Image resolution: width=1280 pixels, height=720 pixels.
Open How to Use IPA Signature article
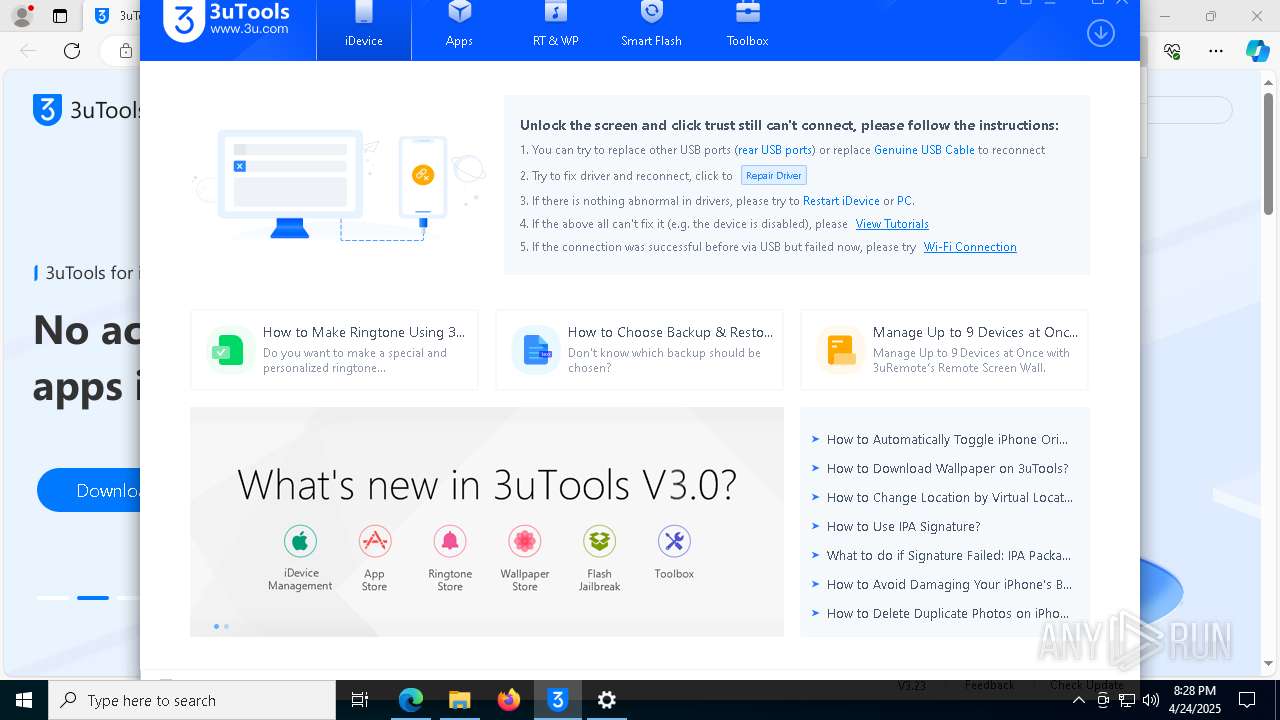click(x=903, y=526)
